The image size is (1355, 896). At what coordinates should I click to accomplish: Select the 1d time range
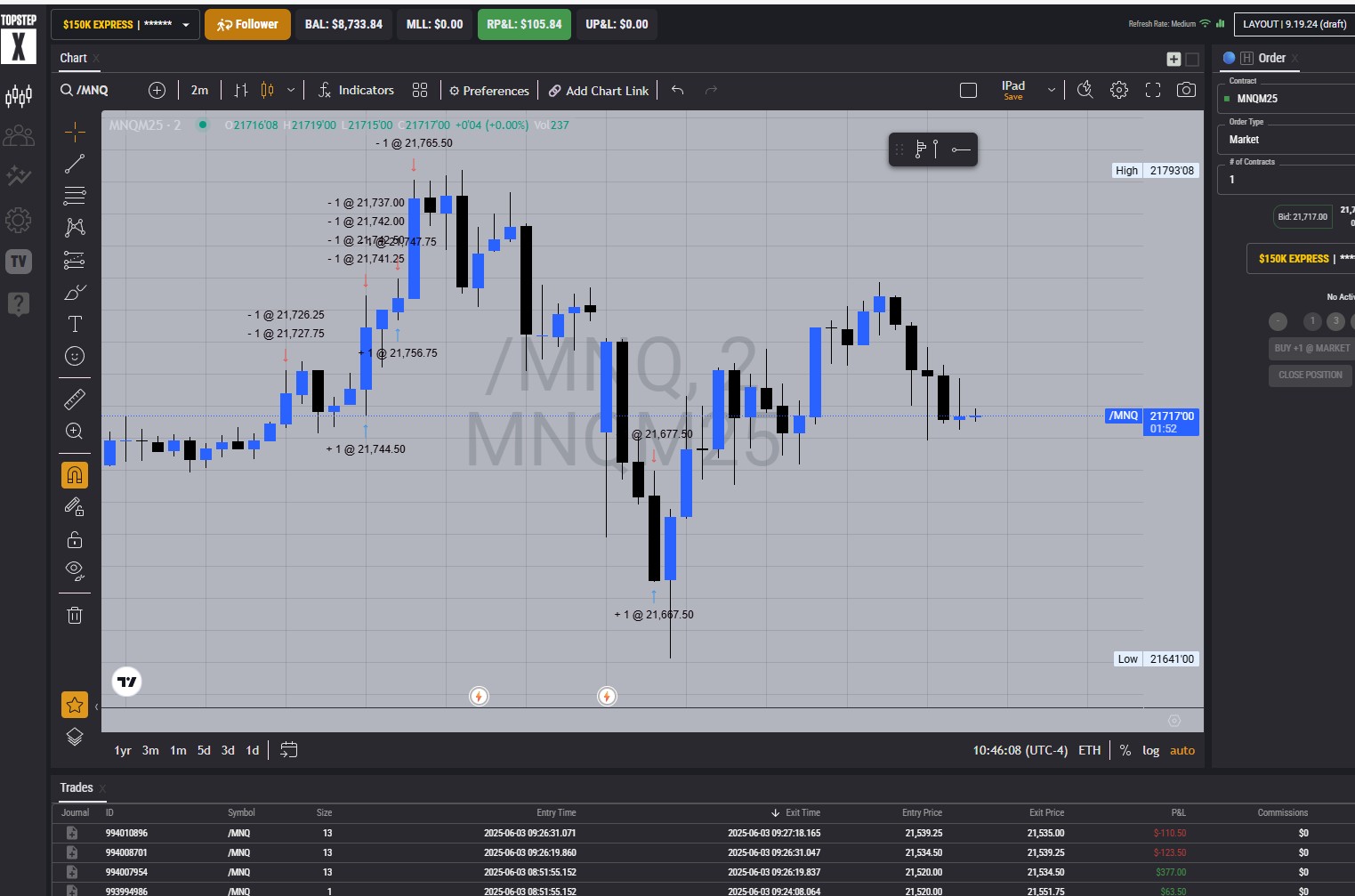click(253, 750)
